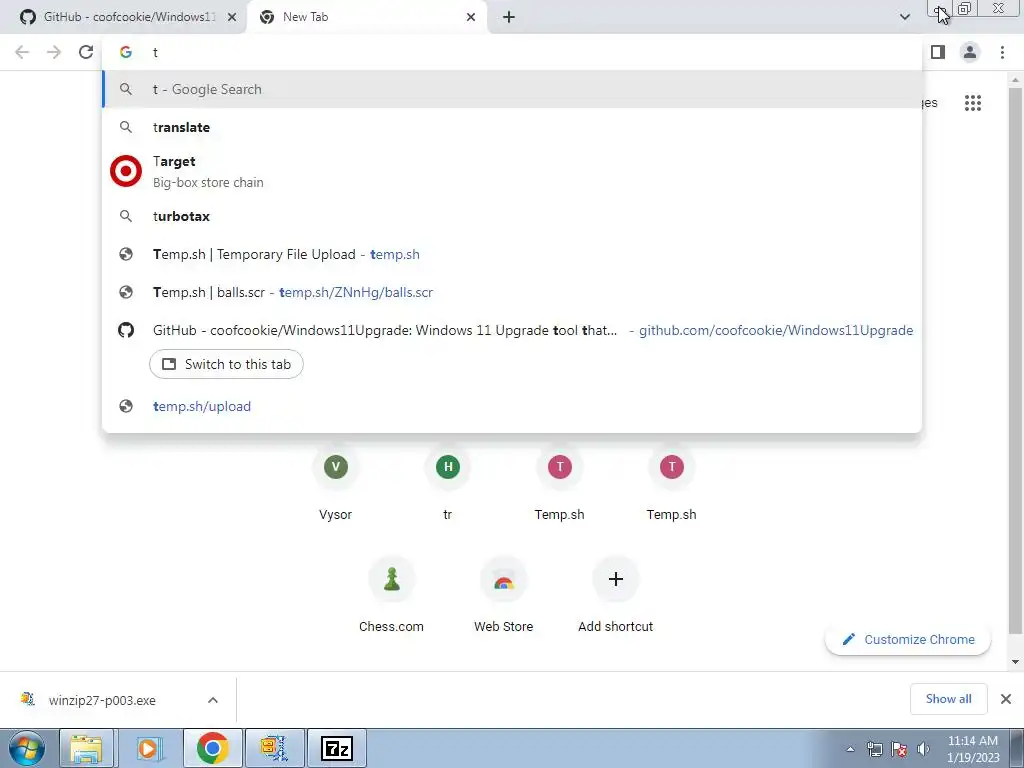Open the Chrome side panel icon

point(938,52)
